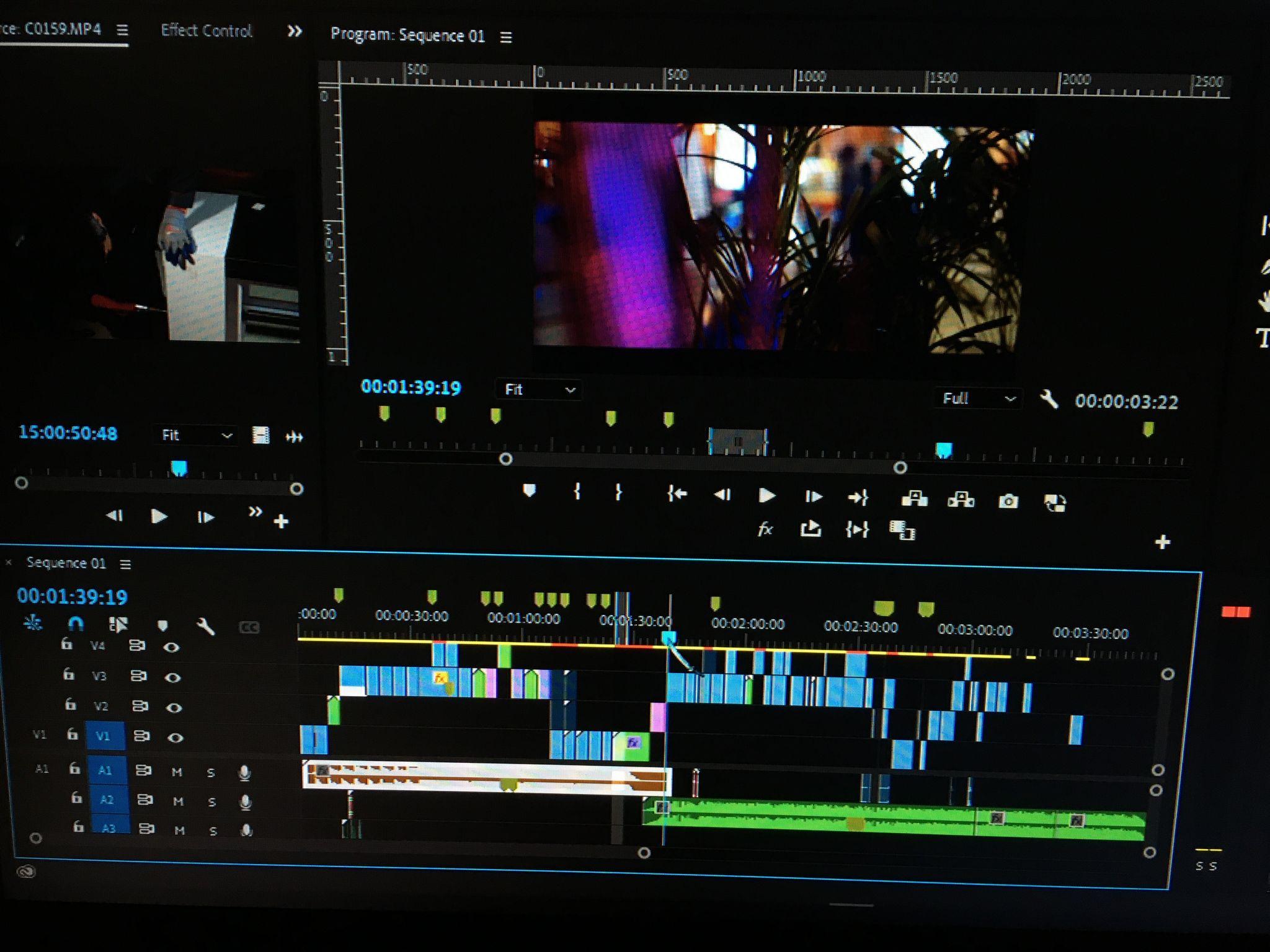
Task: Click the Program monitor playhead on scrubber bar
Action: click(x=943, y=449)
